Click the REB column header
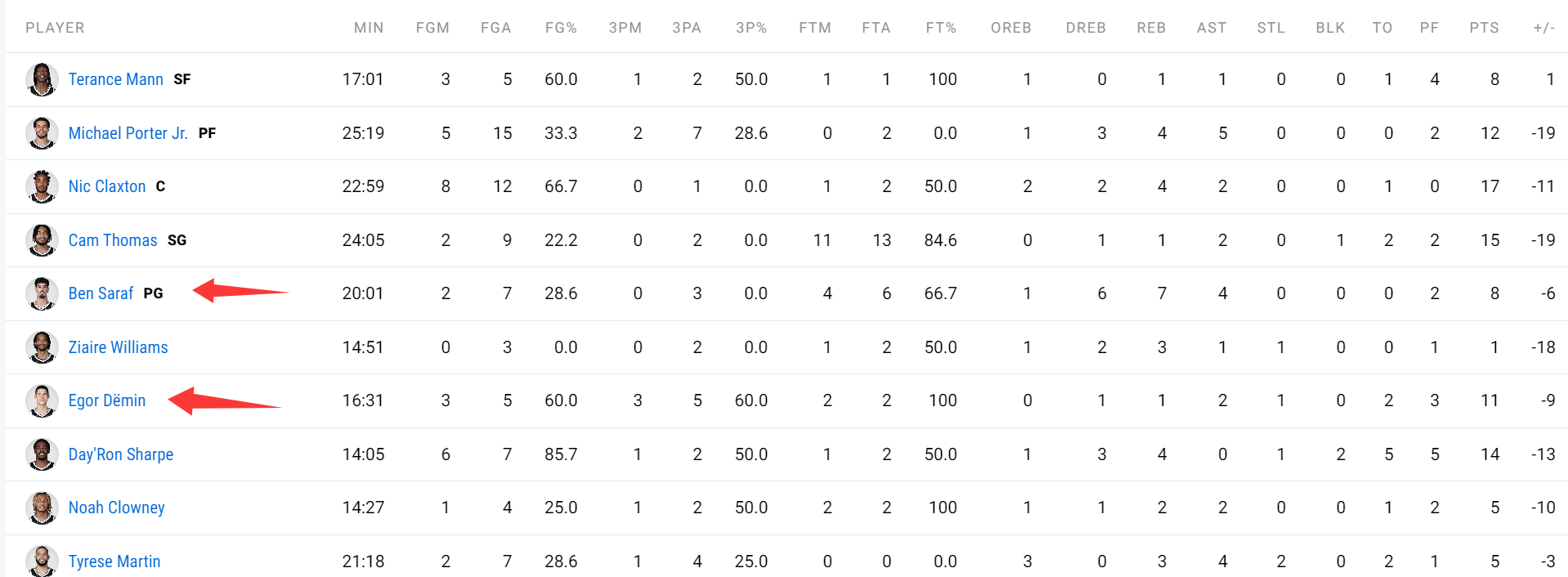The image size is (1568, 577). pos(1150,28)
